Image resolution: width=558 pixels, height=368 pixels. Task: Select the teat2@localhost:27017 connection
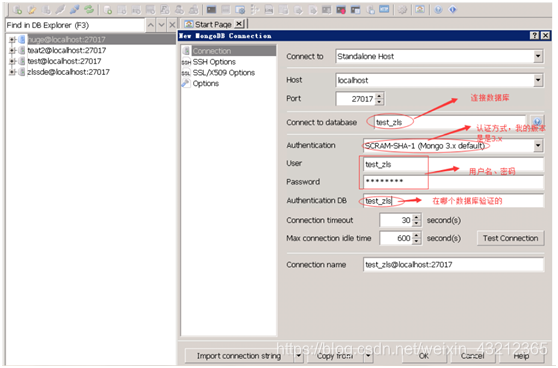pos(67,50)
